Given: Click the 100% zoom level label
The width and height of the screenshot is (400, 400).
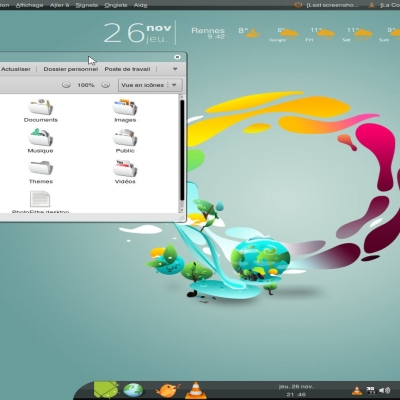Looking at the screenshot, I should 86,85.
